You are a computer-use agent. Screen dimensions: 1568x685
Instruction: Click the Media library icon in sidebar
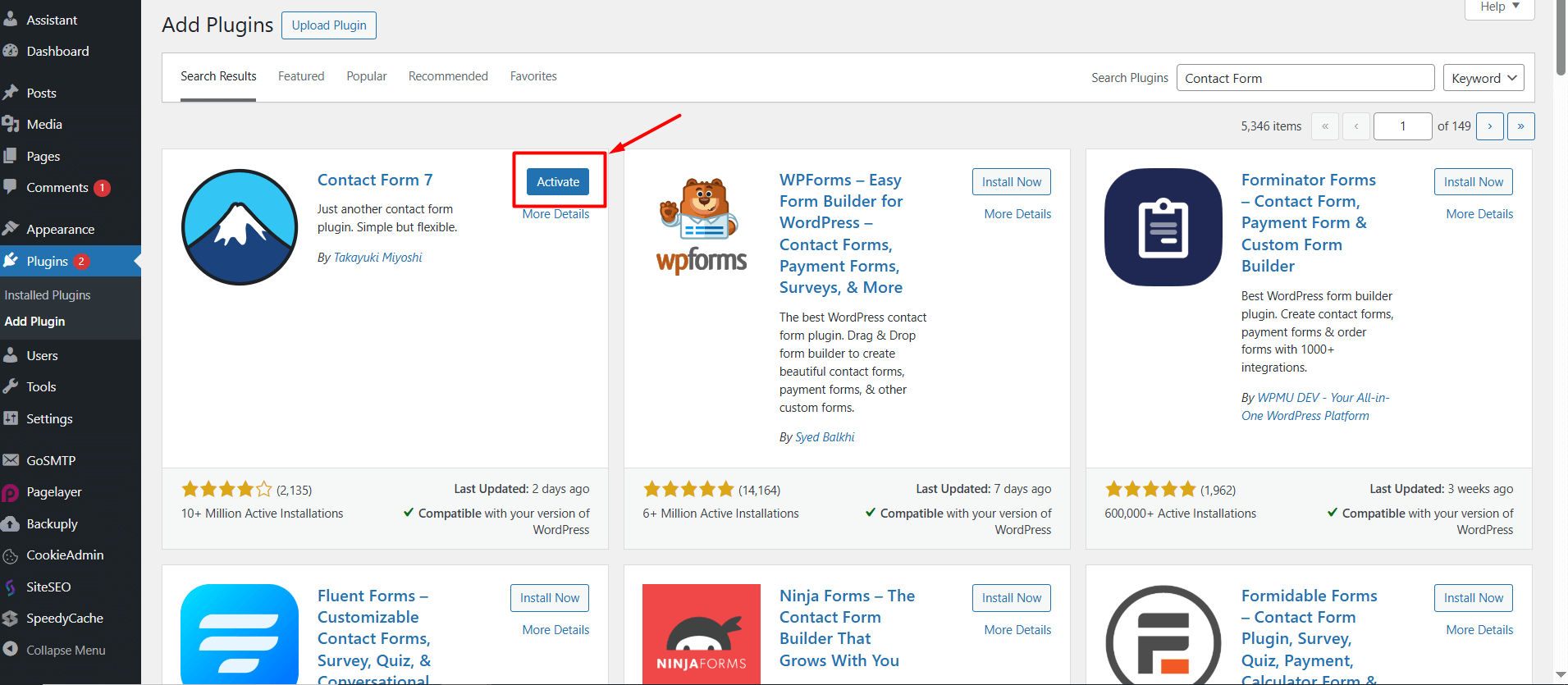coord(11,124)
